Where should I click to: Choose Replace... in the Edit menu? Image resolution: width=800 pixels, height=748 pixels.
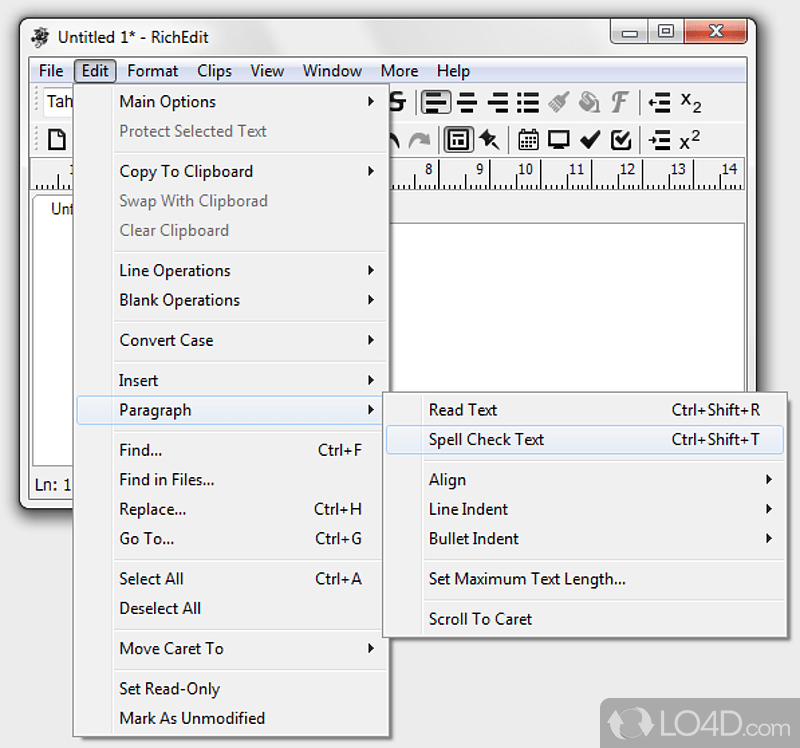[x=231, y=509]
